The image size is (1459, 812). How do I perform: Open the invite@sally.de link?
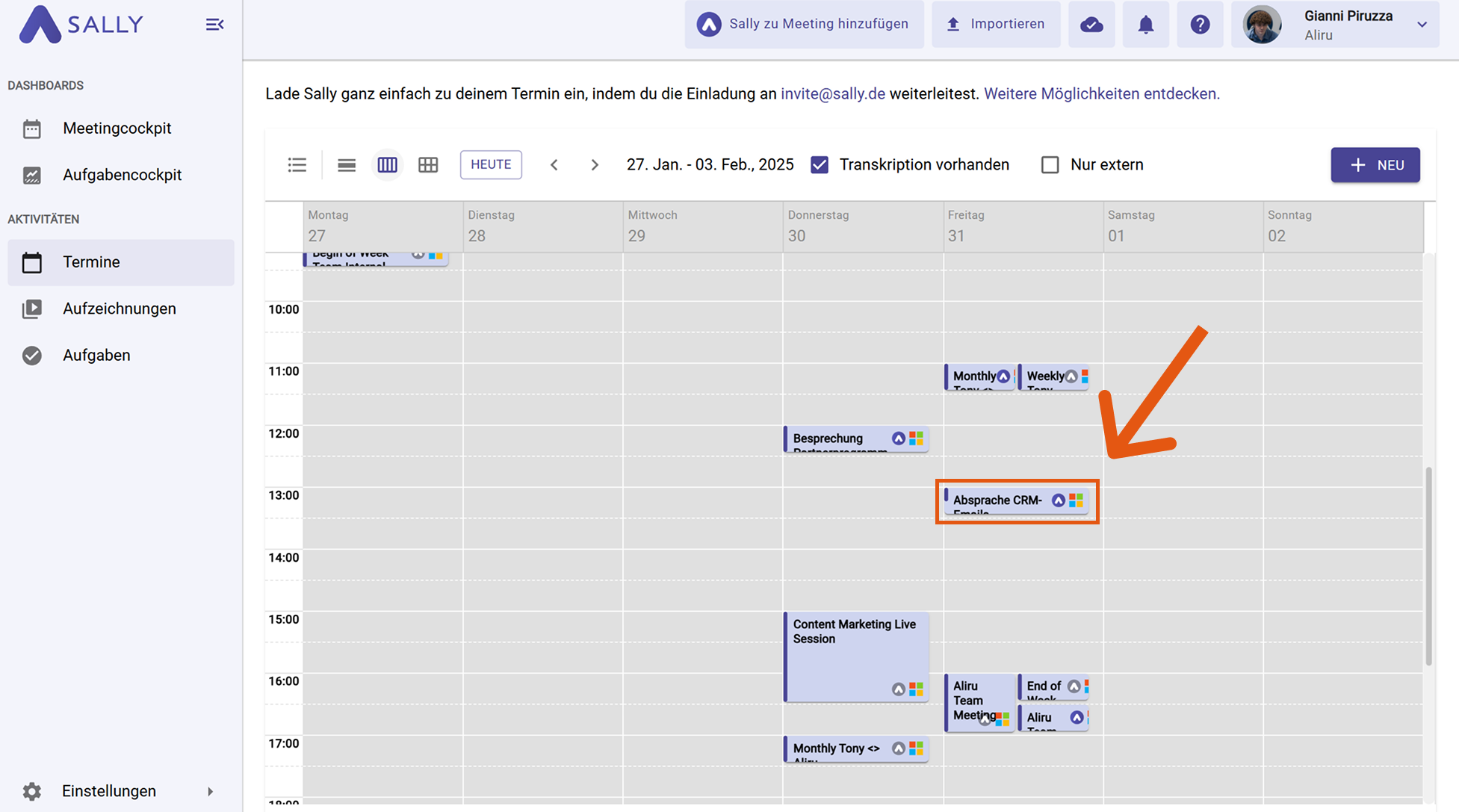(832, 94)
